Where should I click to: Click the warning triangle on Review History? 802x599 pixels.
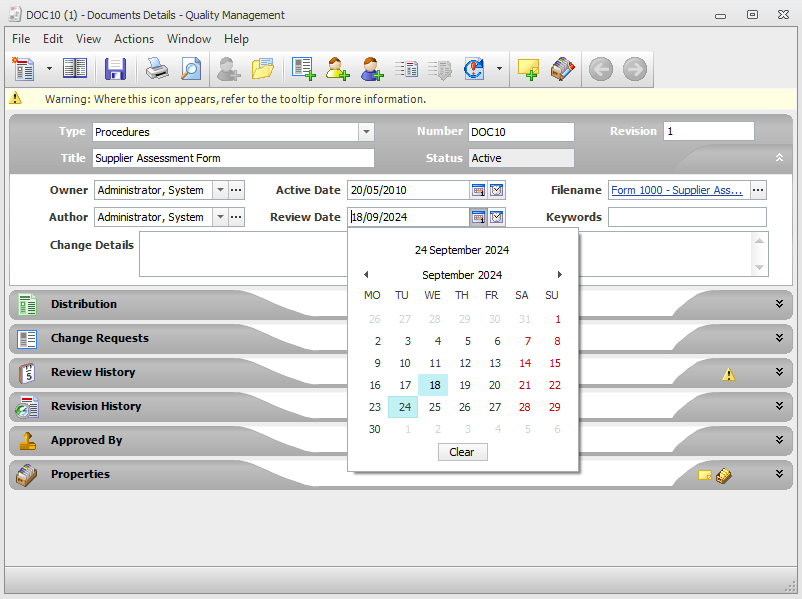[x=728, y=373]
